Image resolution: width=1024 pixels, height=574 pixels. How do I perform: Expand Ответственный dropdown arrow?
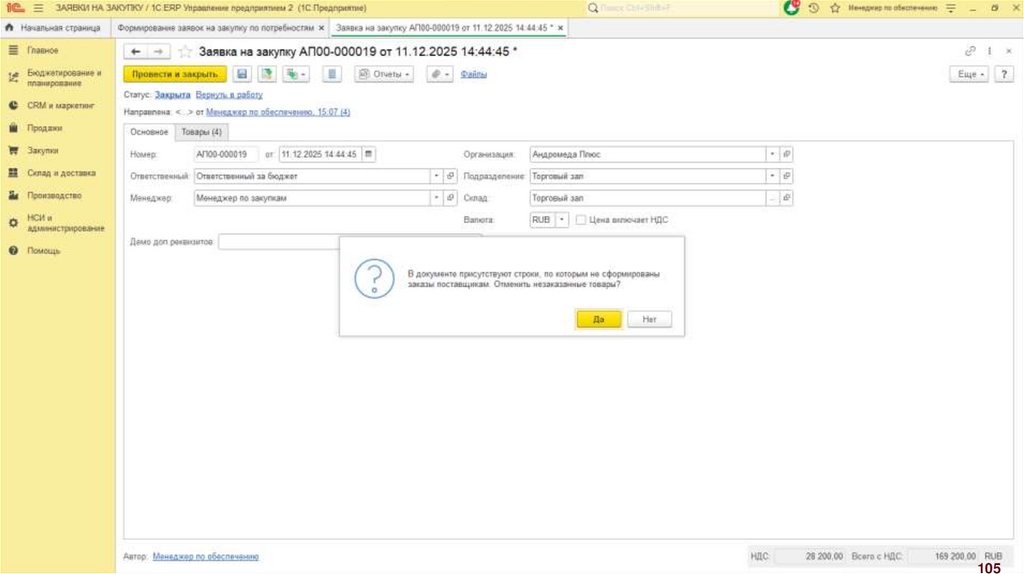[x=436, y=176]
